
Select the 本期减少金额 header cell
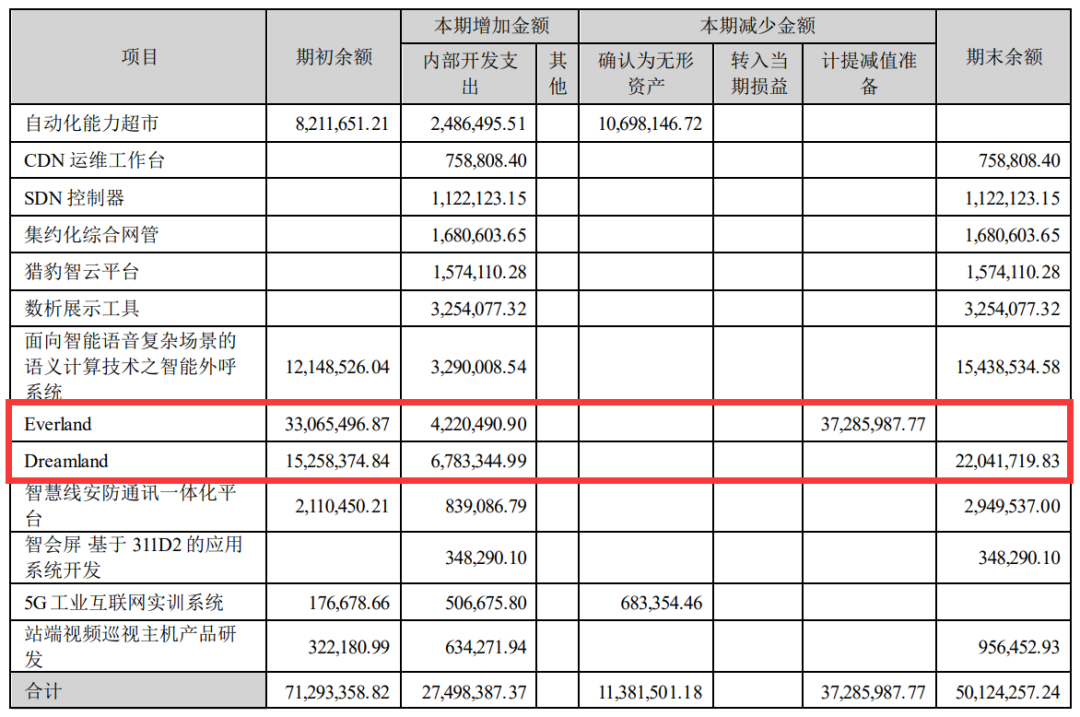coord(757,25)
